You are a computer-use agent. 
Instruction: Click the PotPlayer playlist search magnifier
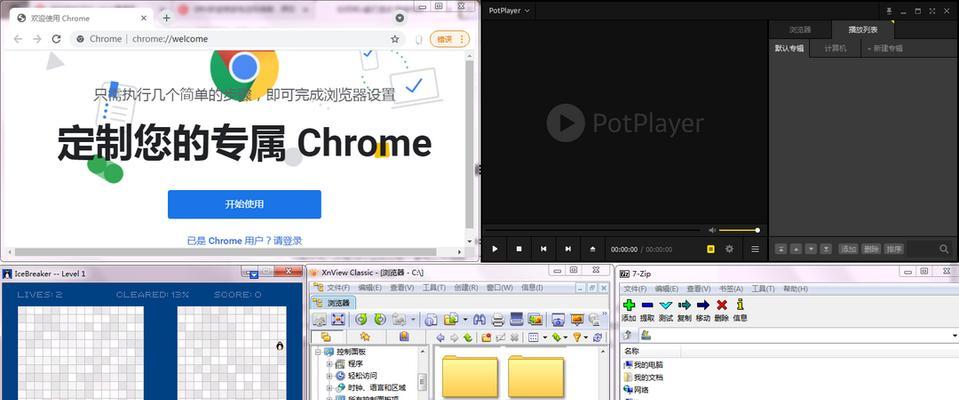point(944,249)
